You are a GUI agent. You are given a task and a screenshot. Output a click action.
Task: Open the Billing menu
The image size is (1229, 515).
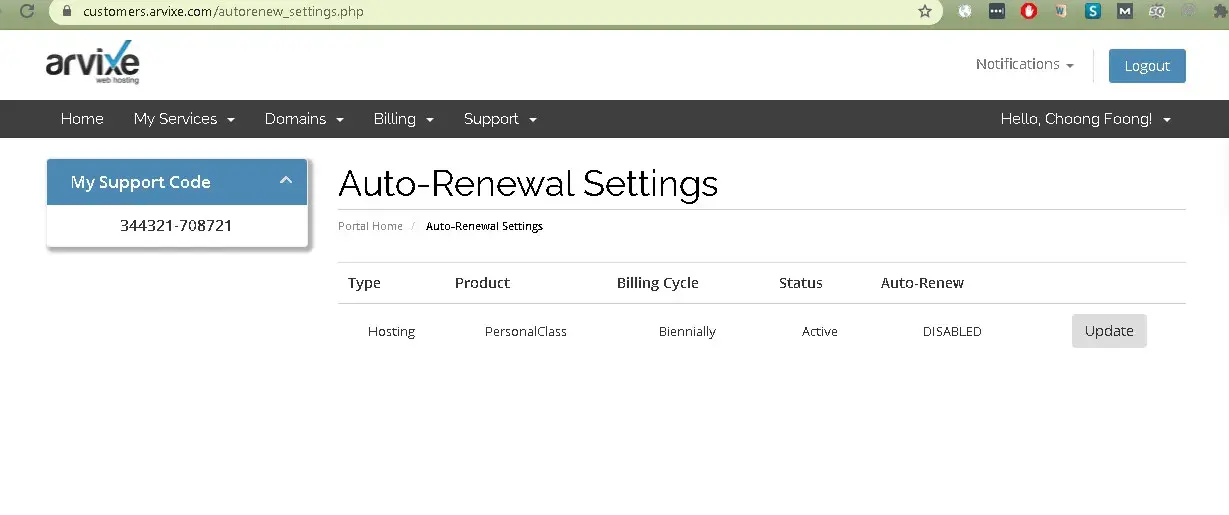coord(403,119)
